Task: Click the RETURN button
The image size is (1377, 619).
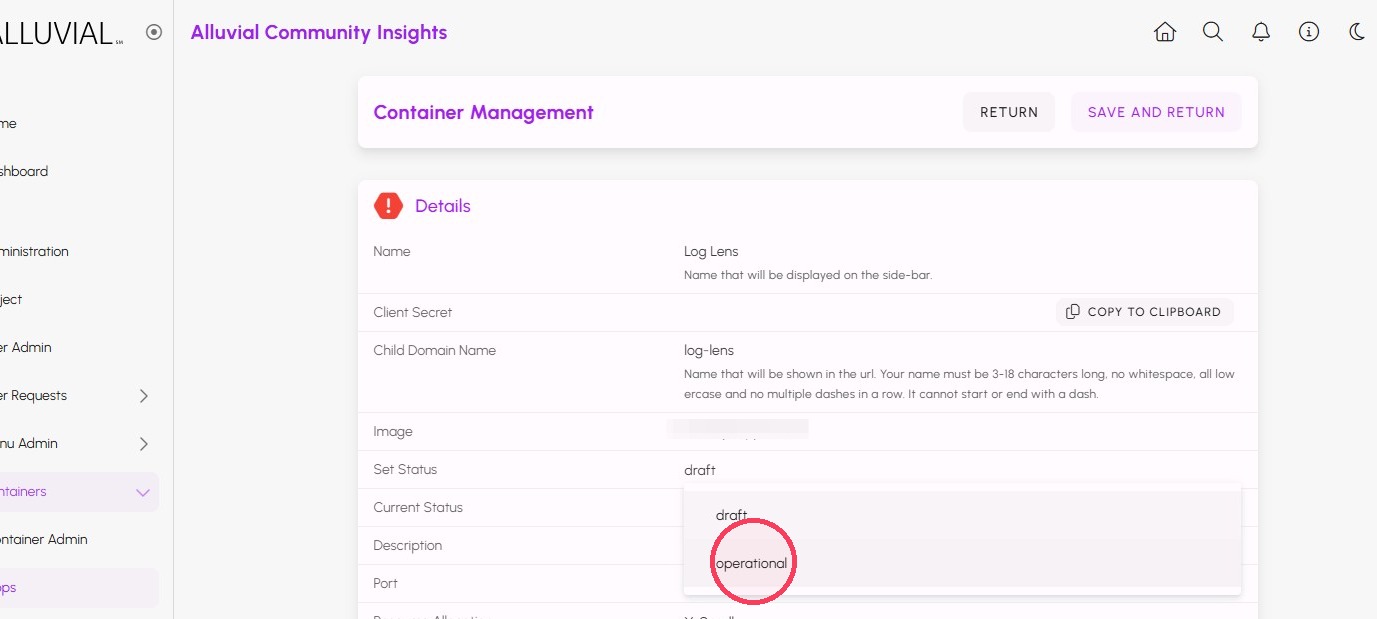Action: click(x=1009, y=112)
